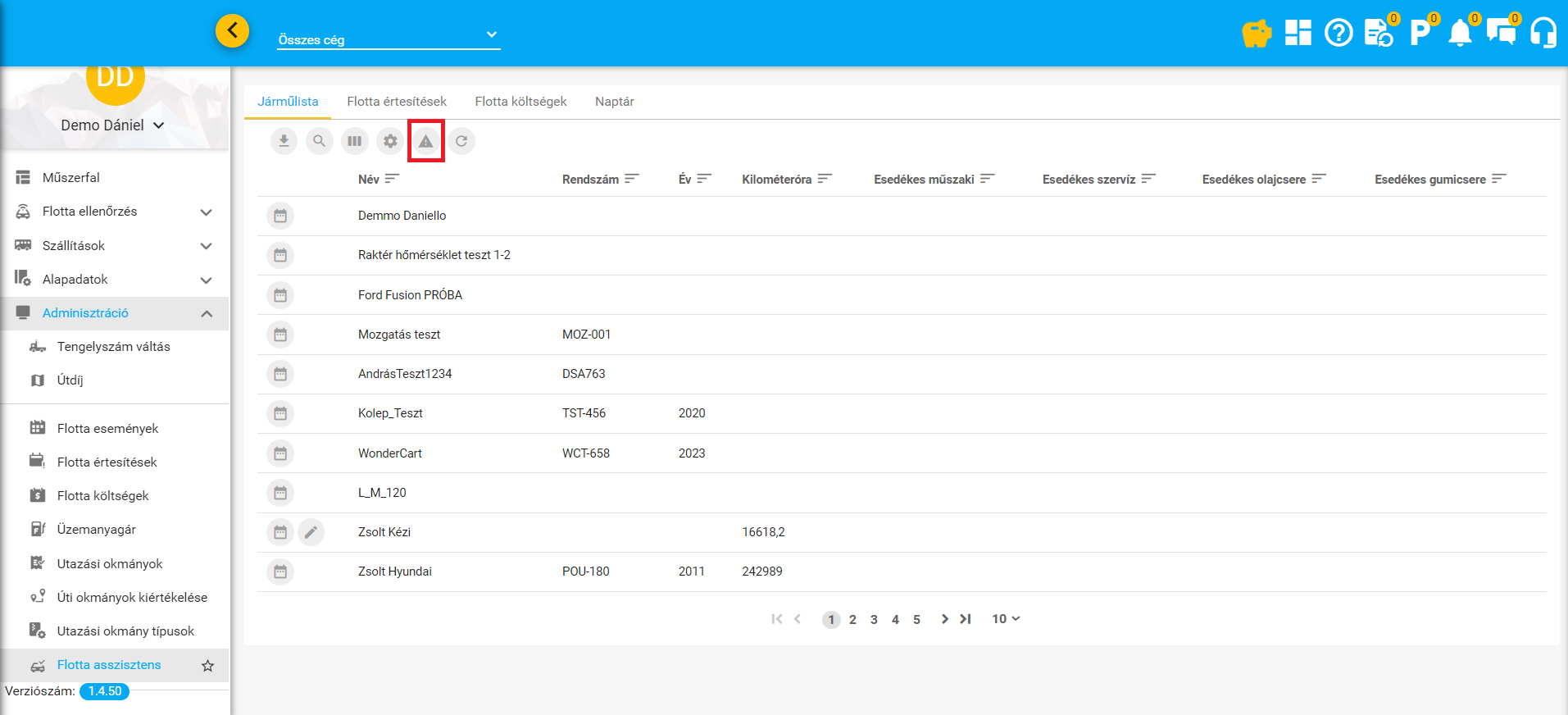Collapse sidebar with yellow back arrow
1568x715 pixels.
coord(233,31)
